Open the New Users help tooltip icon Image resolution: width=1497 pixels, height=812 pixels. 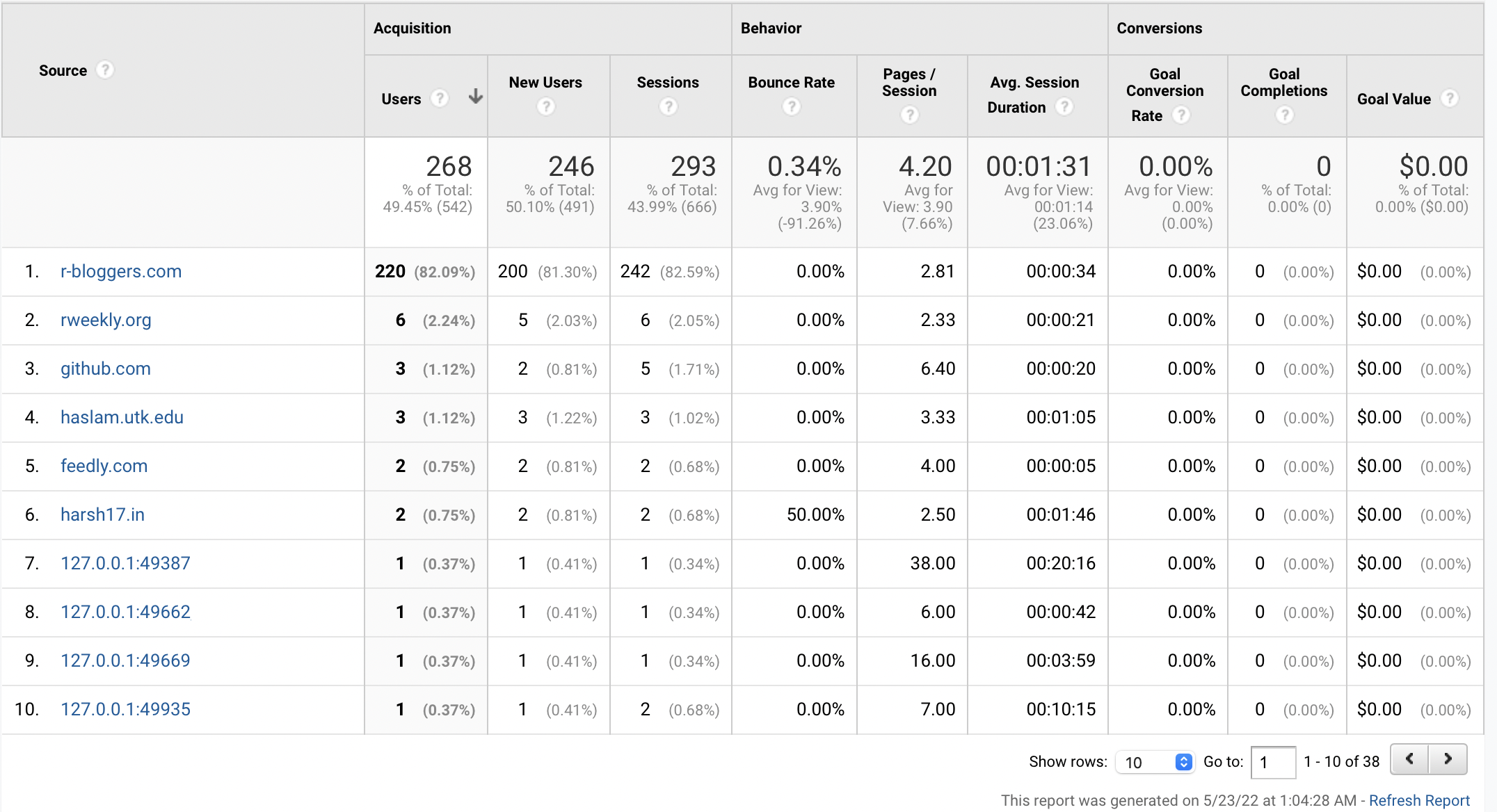546,107
